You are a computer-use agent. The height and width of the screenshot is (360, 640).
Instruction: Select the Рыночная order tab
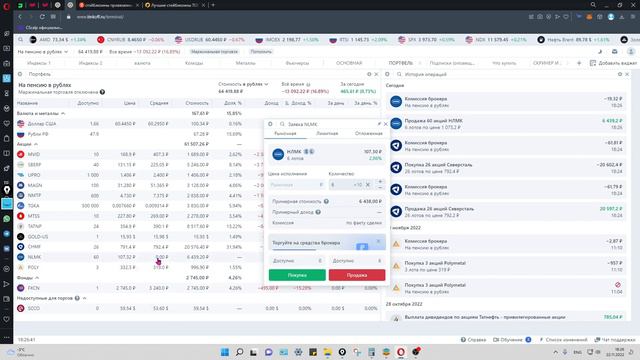(285, 133)
